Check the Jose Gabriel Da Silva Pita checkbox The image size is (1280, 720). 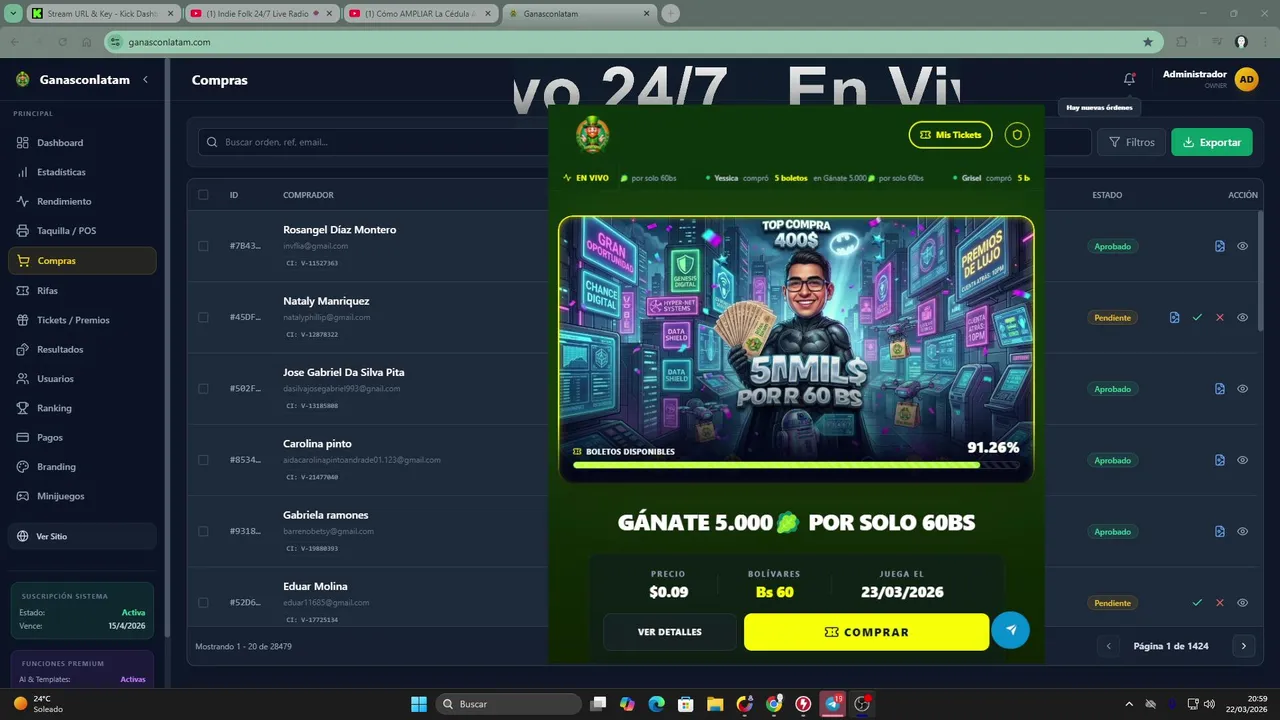coord(203,389)
